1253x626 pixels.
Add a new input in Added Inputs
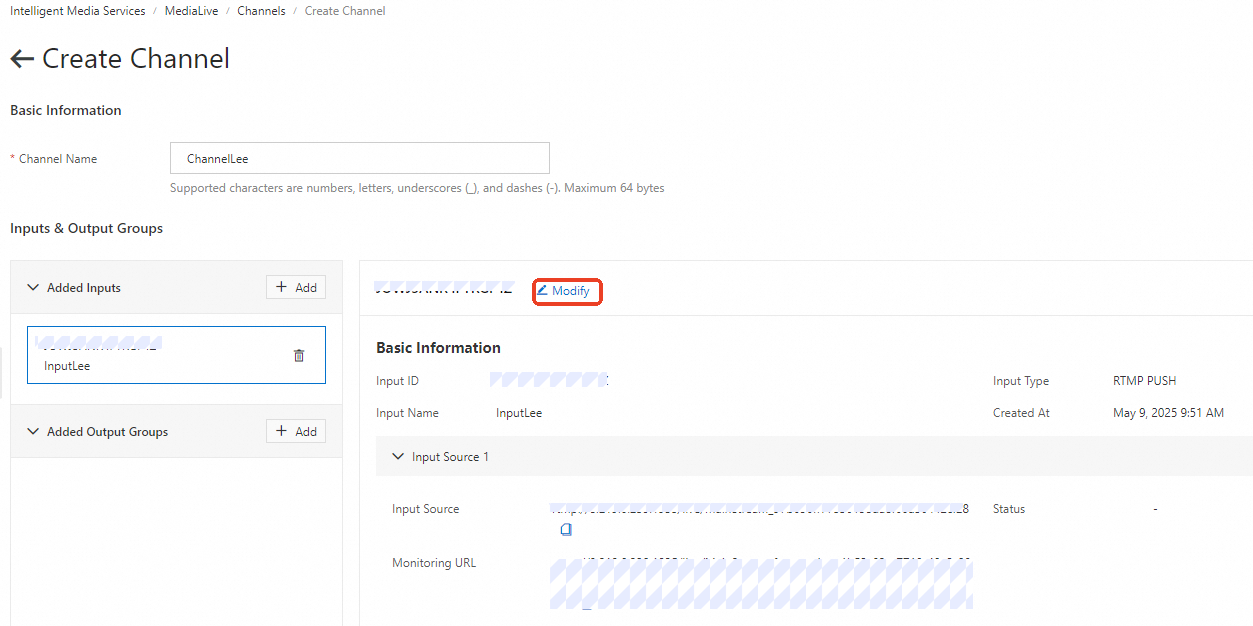coord(296,287)
